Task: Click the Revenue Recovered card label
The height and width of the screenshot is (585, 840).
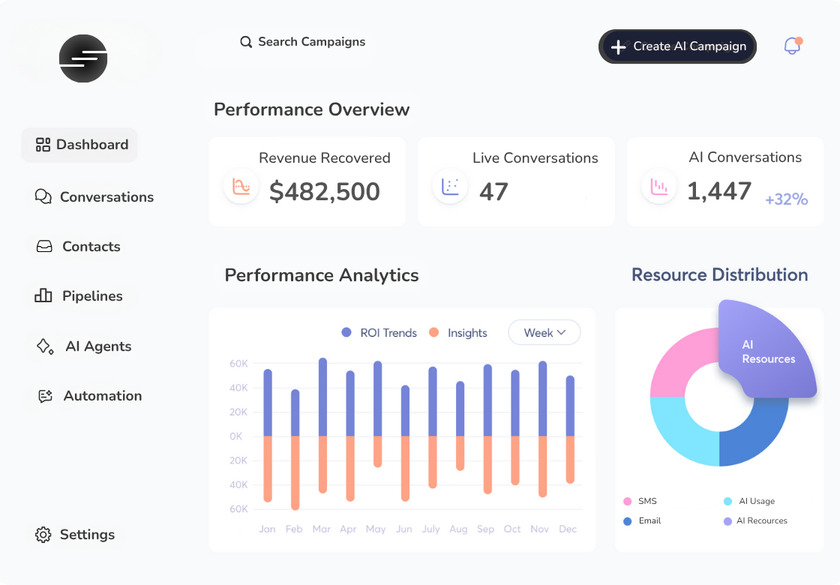Action: point(325,158)
